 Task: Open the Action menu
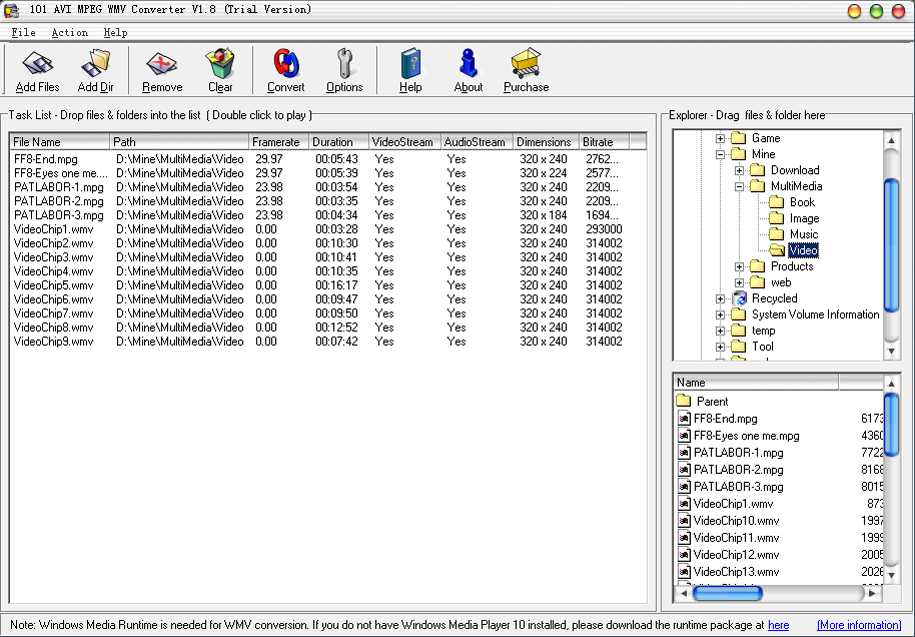click(70, 33)
